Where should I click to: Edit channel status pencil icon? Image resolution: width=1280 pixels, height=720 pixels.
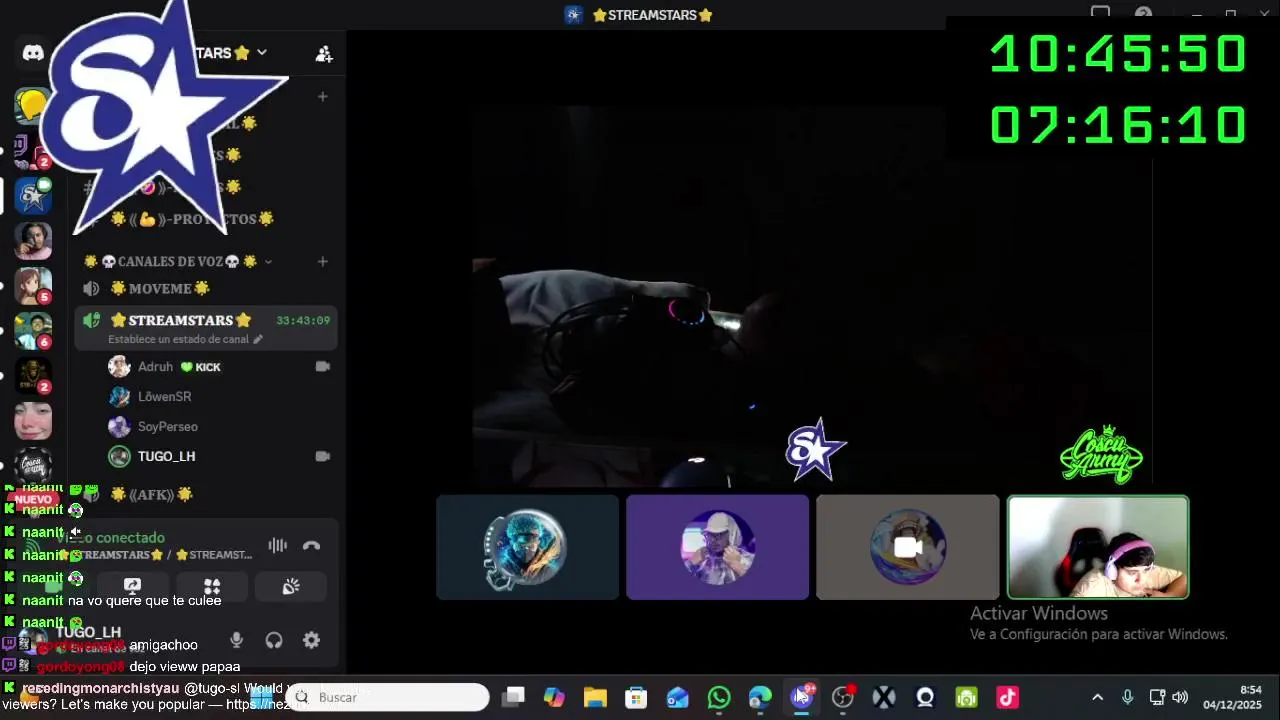(258, 340)
